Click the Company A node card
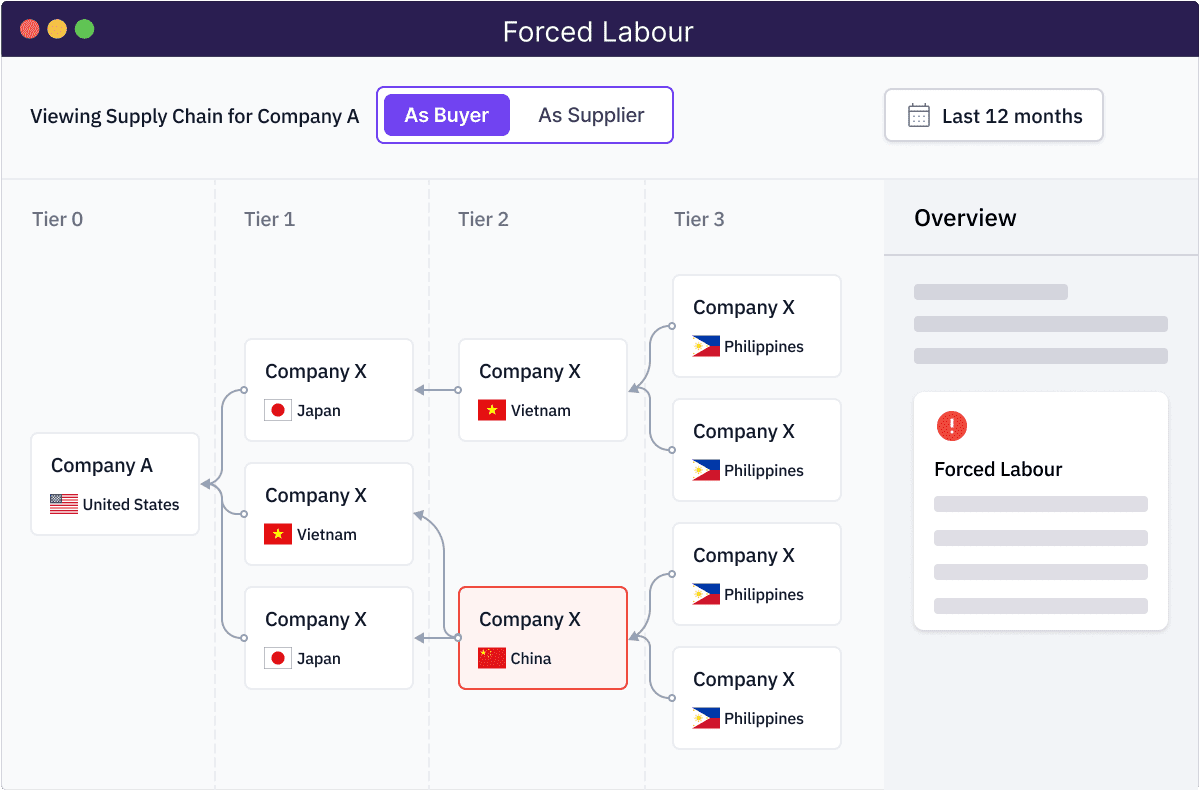Screen dimensions: 1199x790 click(x=114, y=483)
